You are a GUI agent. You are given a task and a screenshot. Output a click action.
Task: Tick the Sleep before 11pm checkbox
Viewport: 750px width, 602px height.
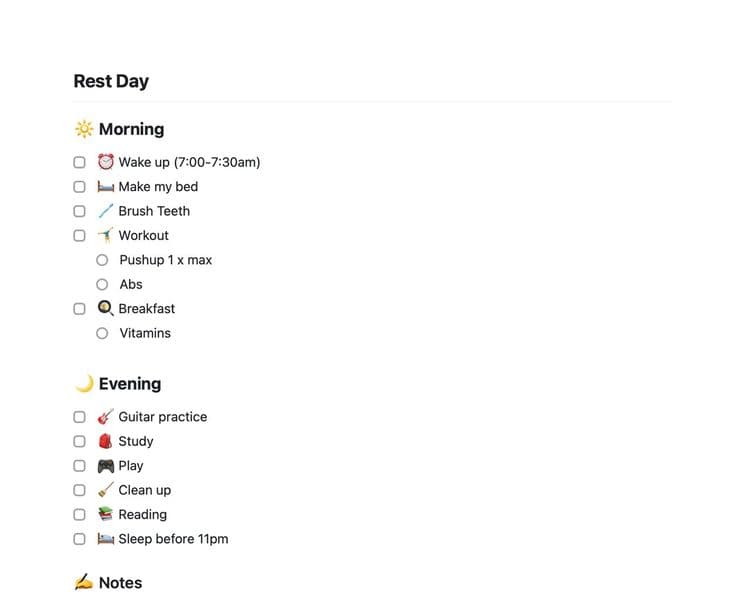[x=79, y=539]
